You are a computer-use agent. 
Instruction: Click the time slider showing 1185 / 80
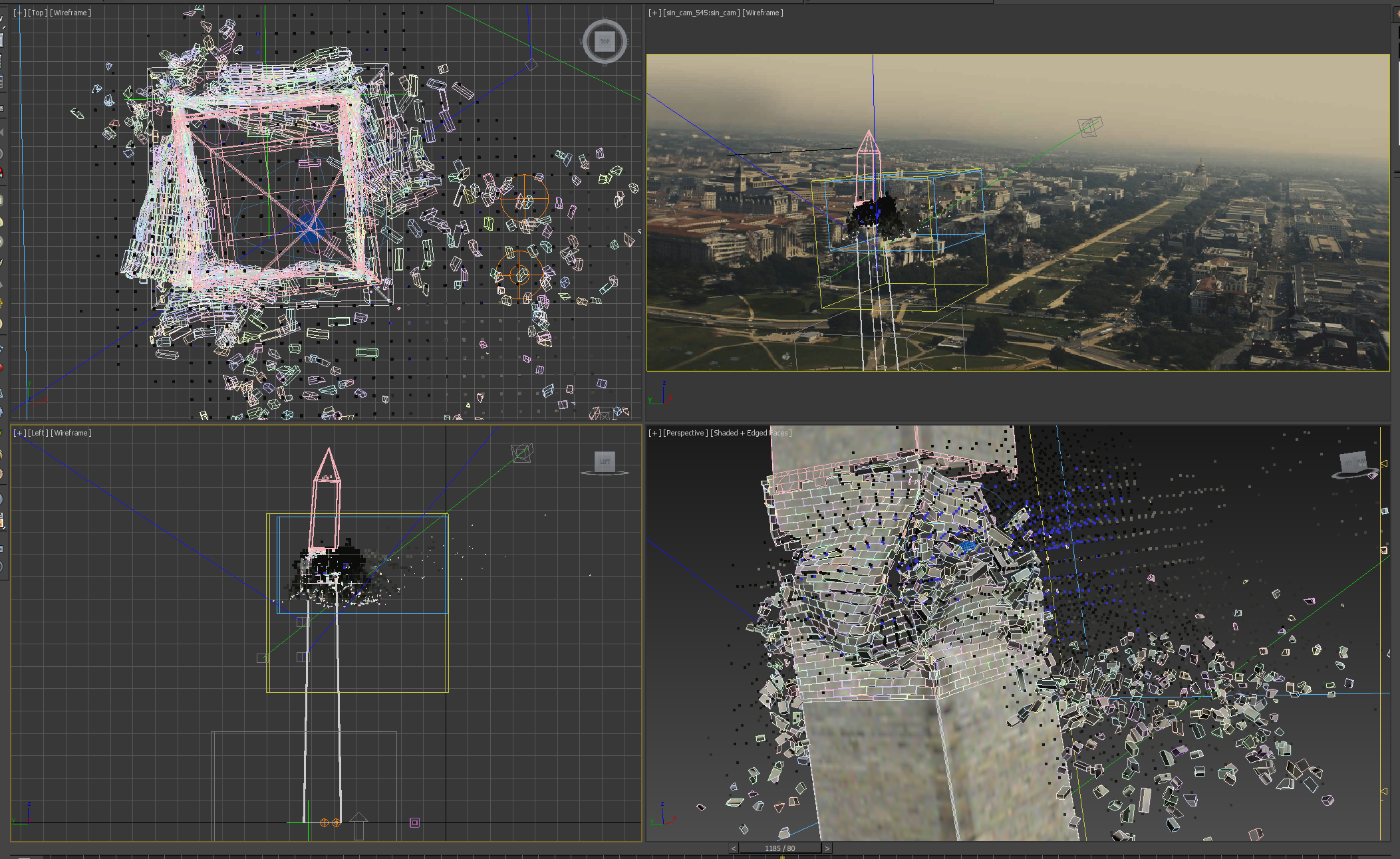click(780, 848)
